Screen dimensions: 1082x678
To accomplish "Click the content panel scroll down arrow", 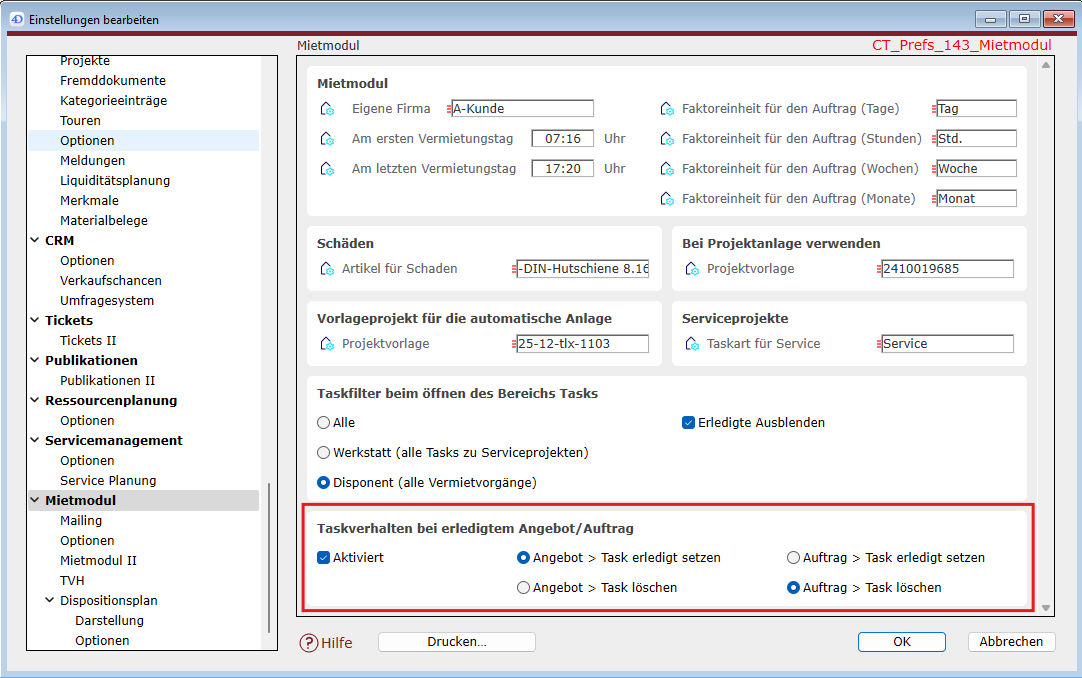I will [x=1045, y=608].
